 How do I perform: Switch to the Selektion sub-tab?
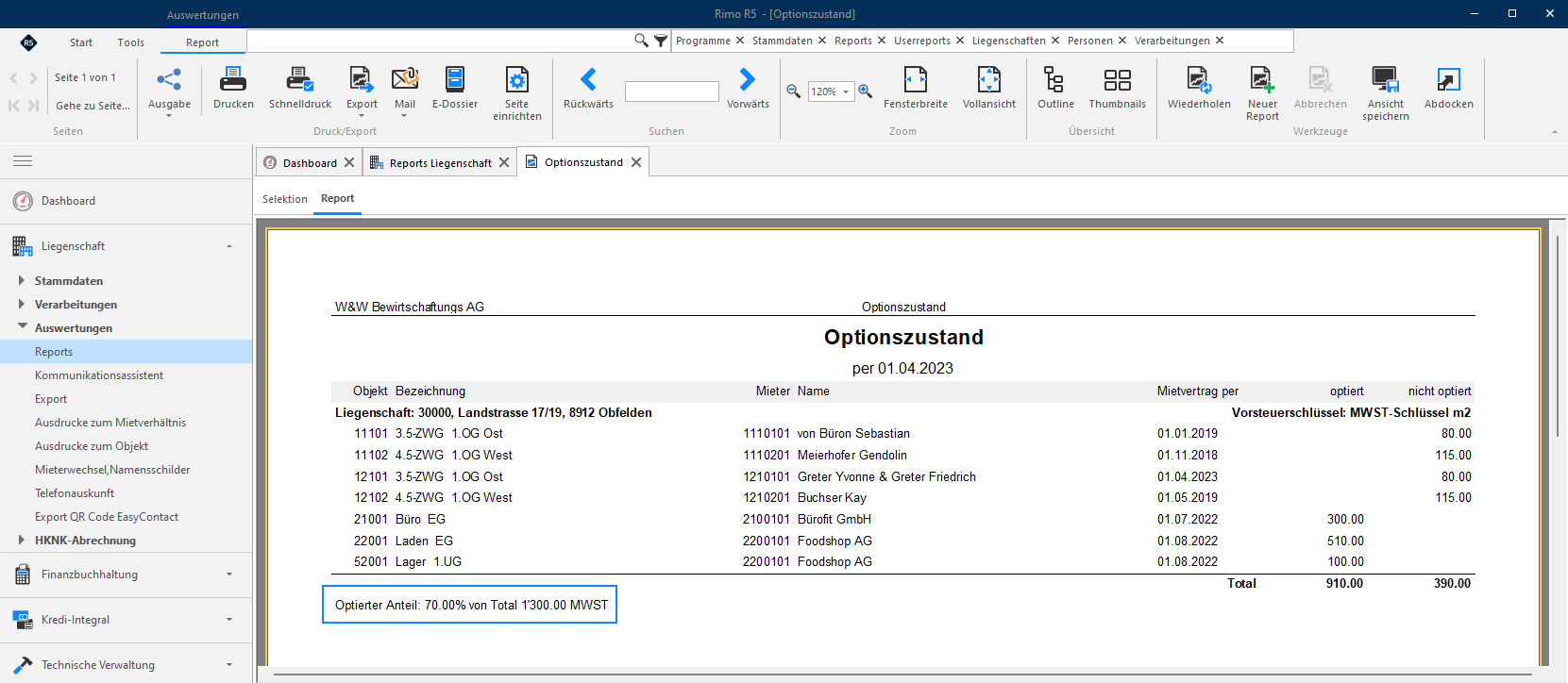[285, 199]
